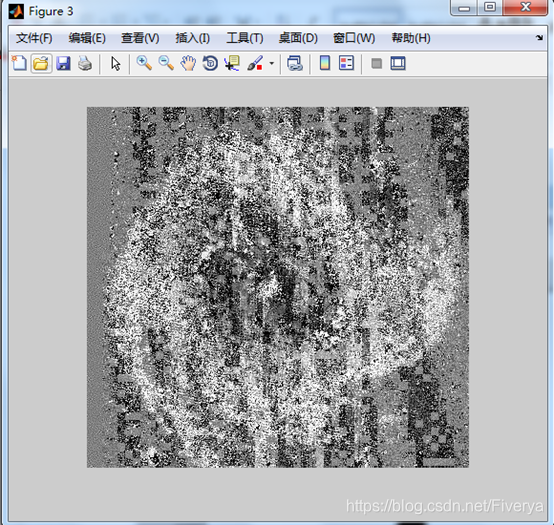Viewport: 554px width, 525px height.
Task: Print the figure using printer icon
Action: [85, 64]
